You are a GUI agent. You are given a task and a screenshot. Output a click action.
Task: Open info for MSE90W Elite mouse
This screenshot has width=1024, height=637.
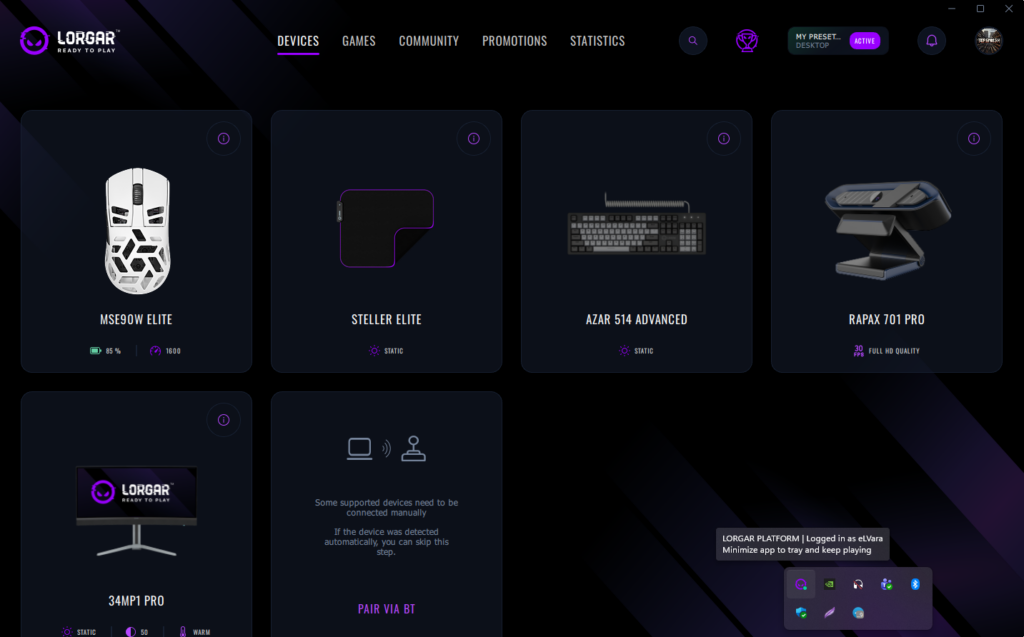click(x=223, y=139)
